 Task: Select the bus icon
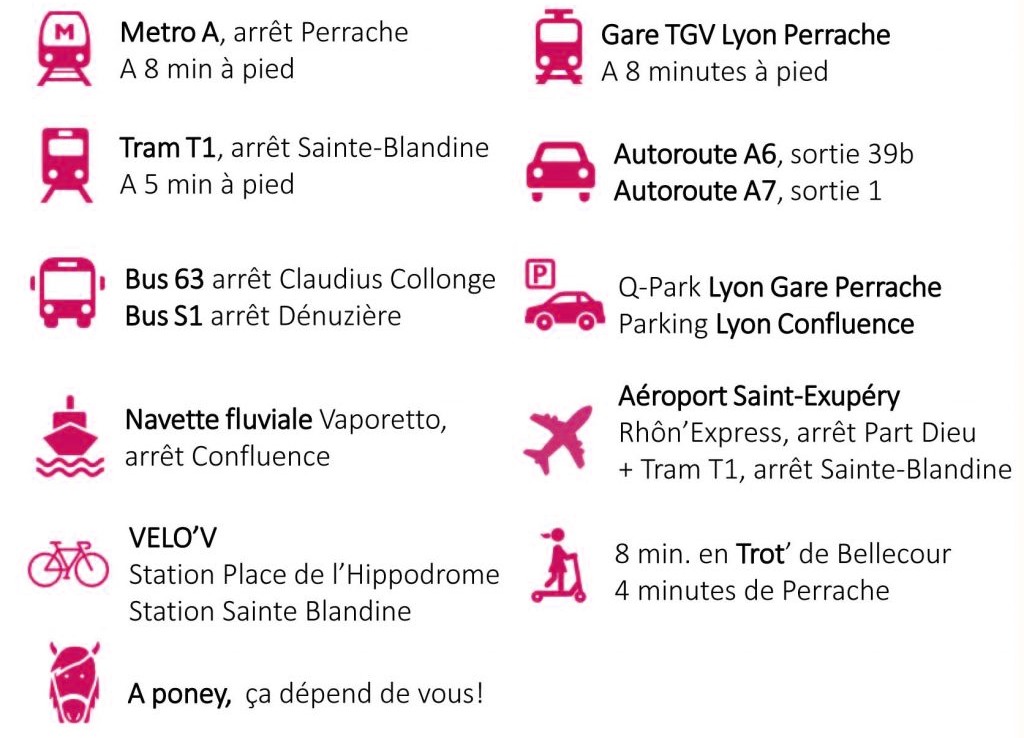(x=67, y=292)
